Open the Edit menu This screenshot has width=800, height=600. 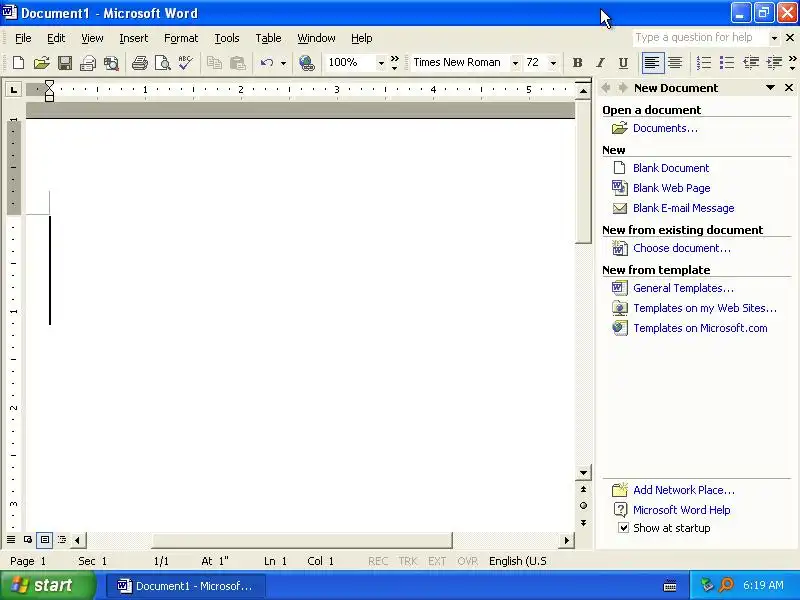pyautogui.click(x=56, y=38)
